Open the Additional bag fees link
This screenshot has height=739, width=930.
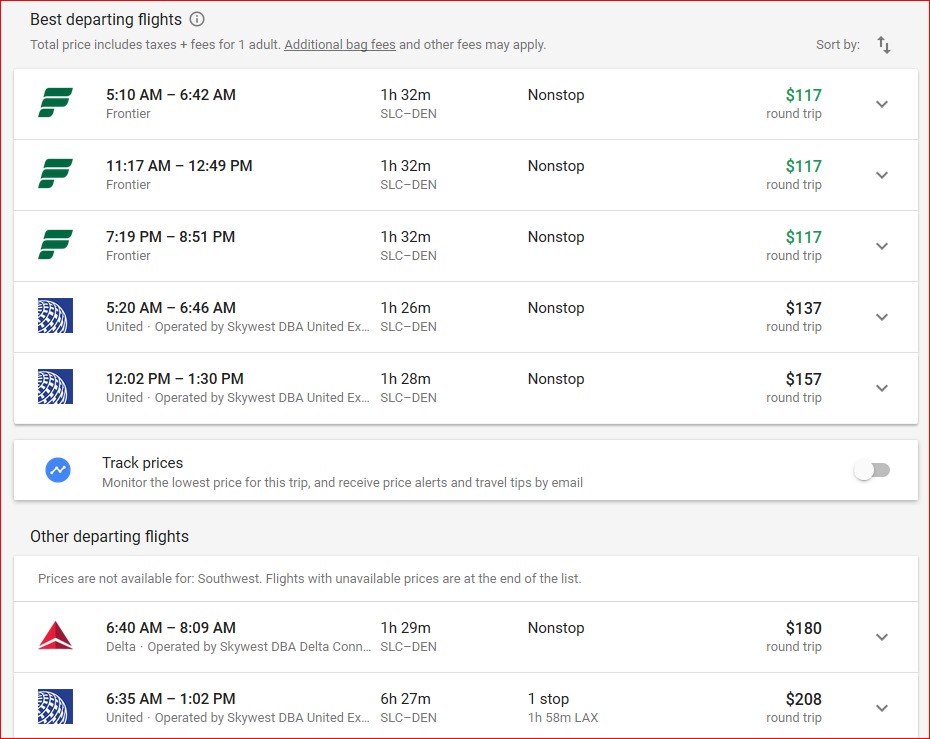340,45
